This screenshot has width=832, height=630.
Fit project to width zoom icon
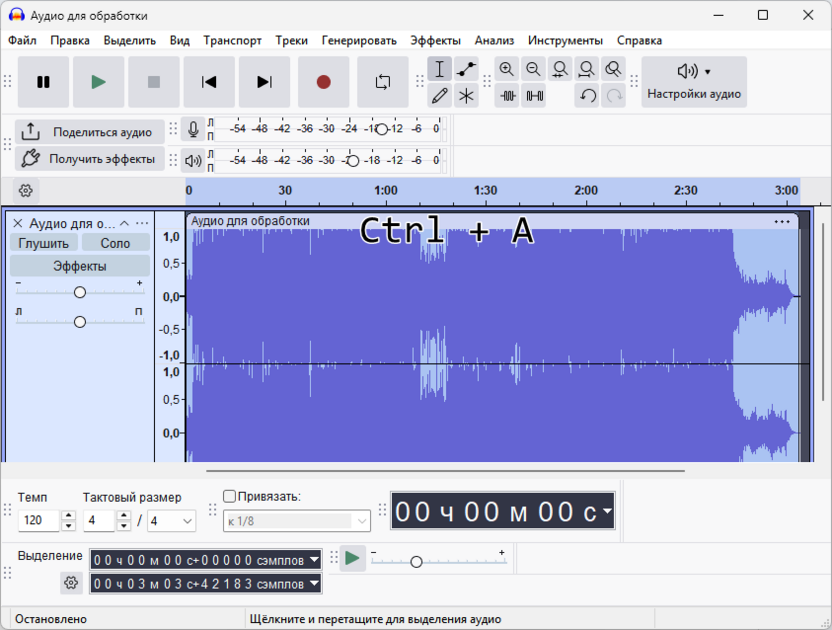pyautogui.click(x=586, y=69)
